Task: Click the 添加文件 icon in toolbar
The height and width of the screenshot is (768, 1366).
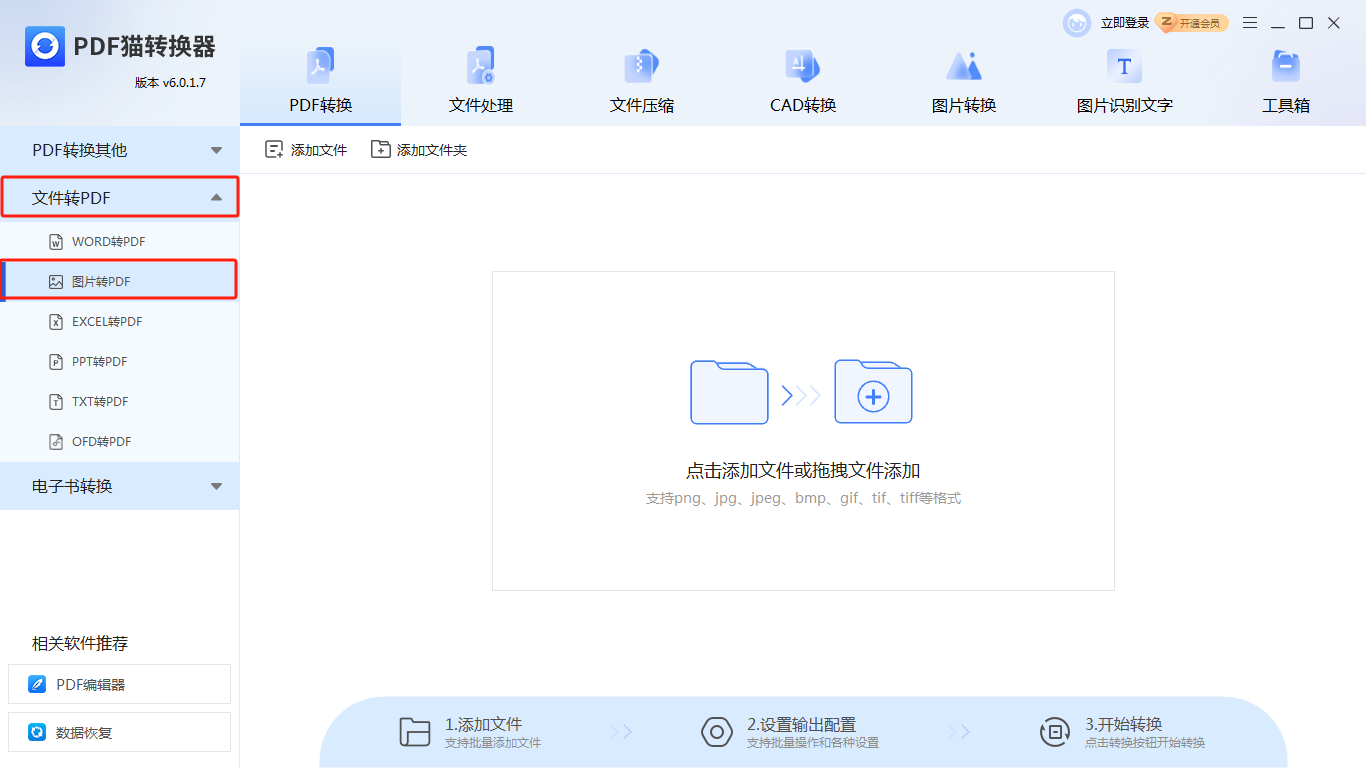Action: tap(274, 149)
